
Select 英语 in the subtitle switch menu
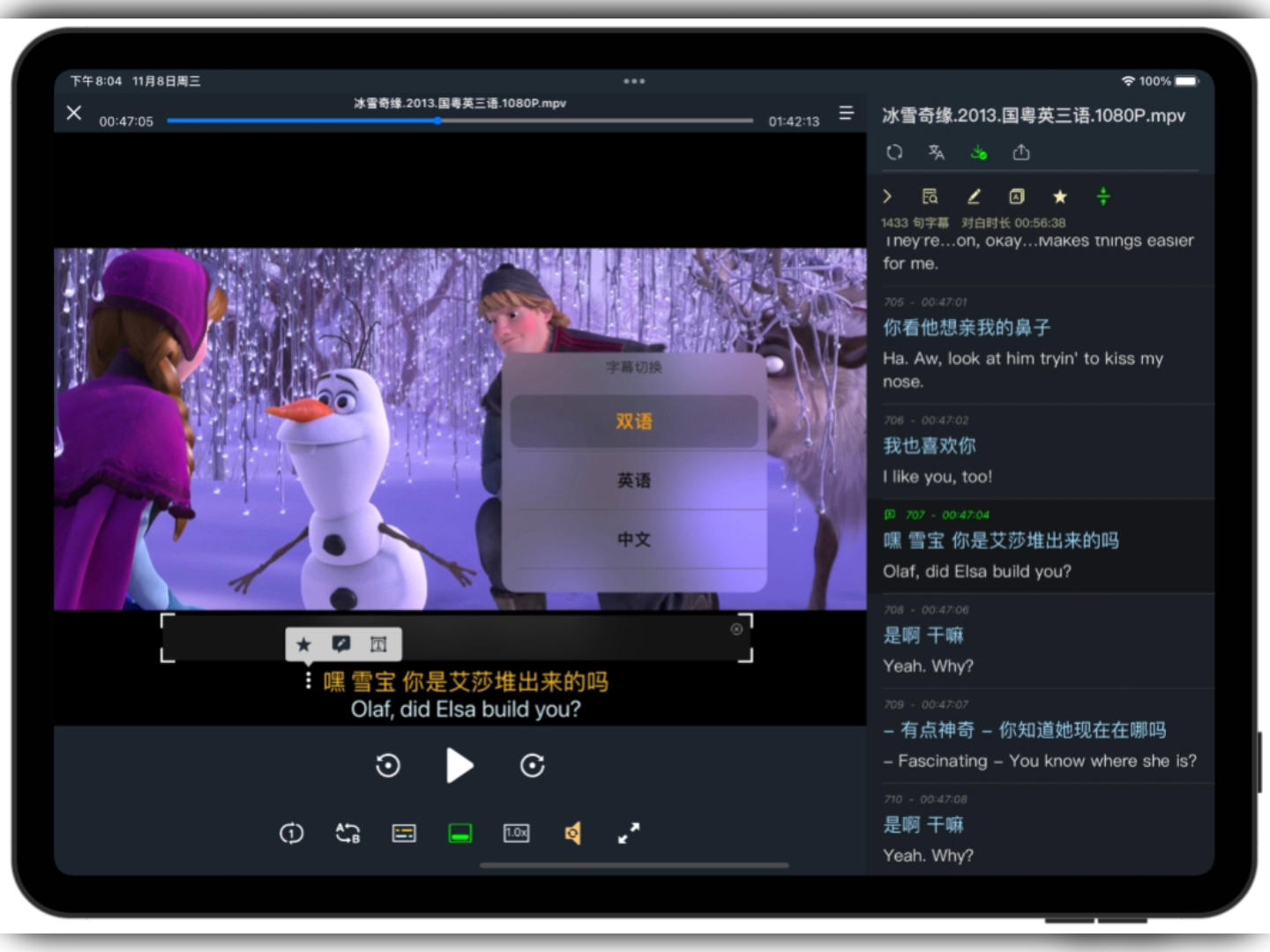tap(634, 480)
